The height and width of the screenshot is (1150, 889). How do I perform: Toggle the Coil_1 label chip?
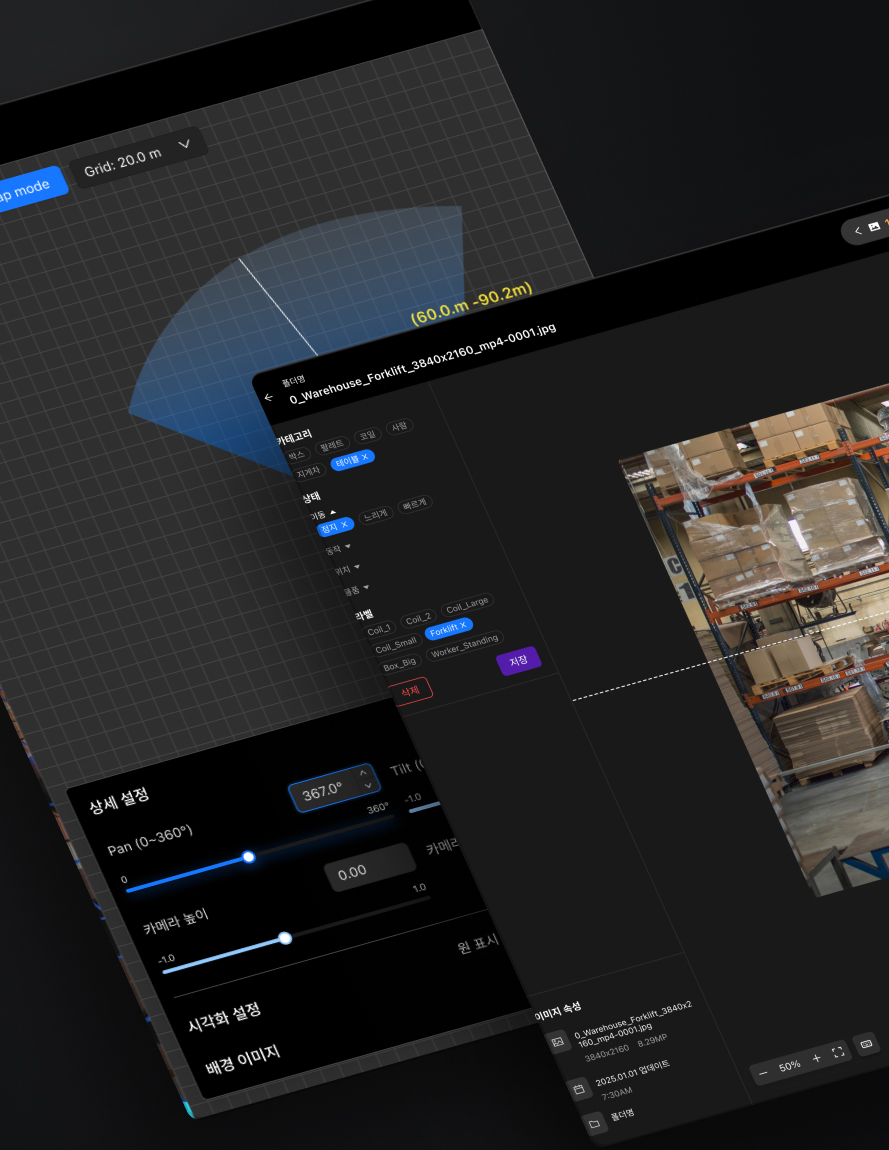coord(379,630)
